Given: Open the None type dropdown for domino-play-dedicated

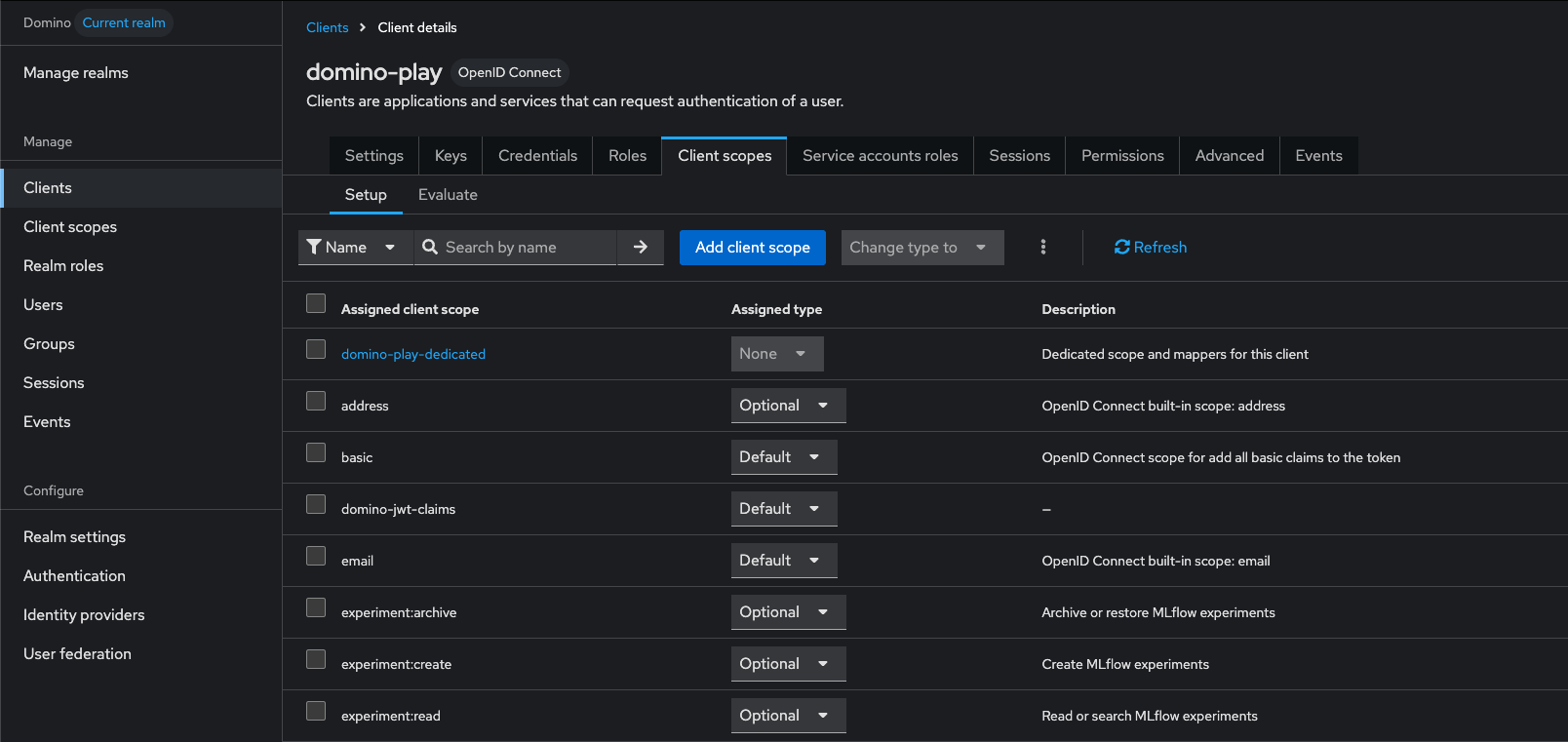Looking at the screenshot, I should pos(777,354).
